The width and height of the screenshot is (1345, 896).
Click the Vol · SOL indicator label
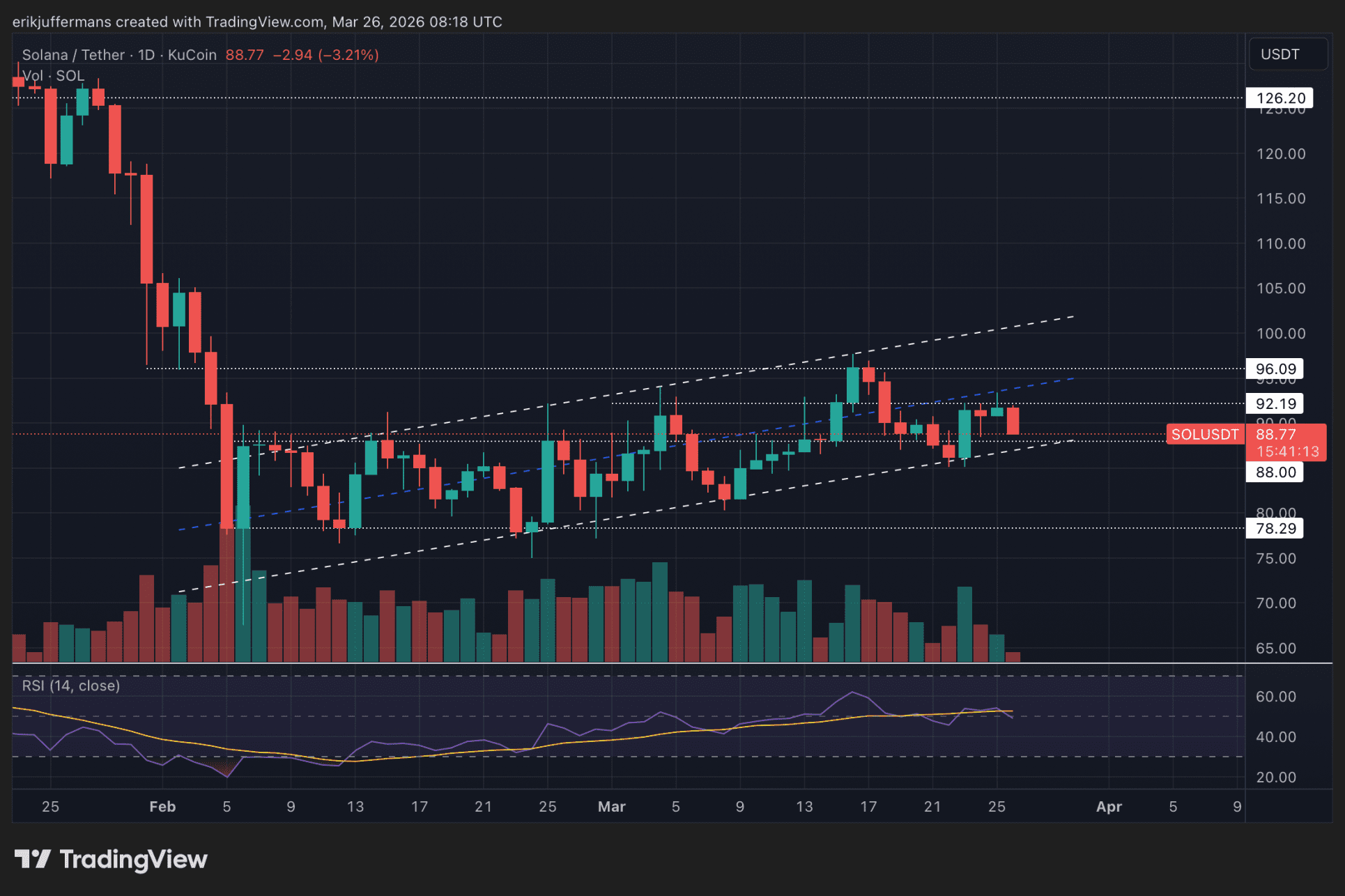pyautogui.click(x=53, y=75)
